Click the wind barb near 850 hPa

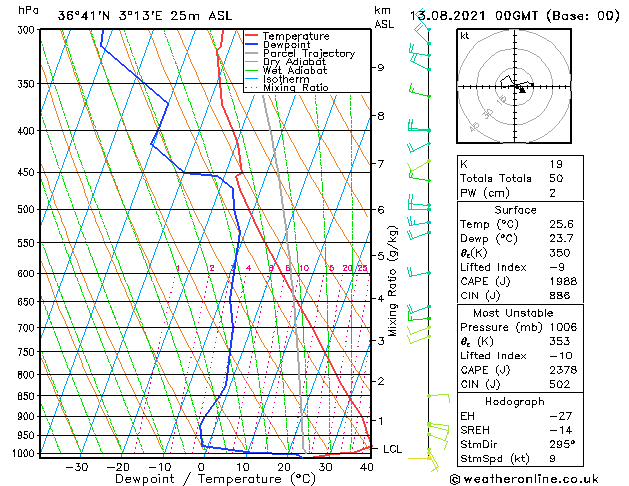(438, 398)
